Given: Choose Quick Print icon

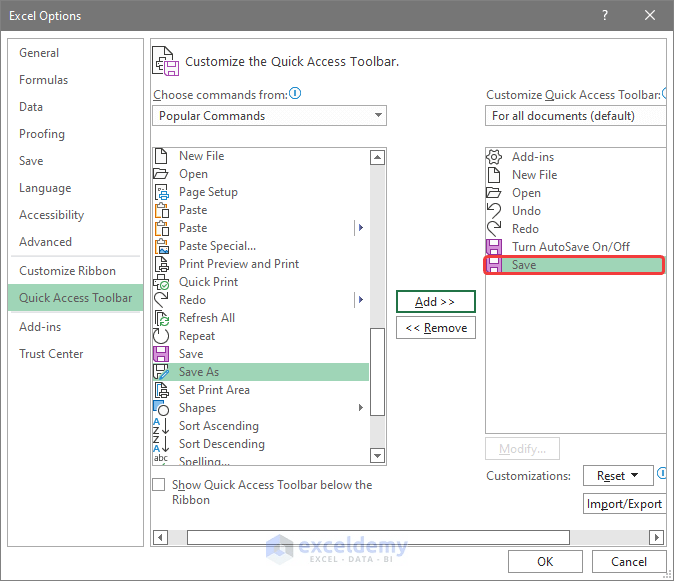Looking at the screenshot, I should click(161, 282).
